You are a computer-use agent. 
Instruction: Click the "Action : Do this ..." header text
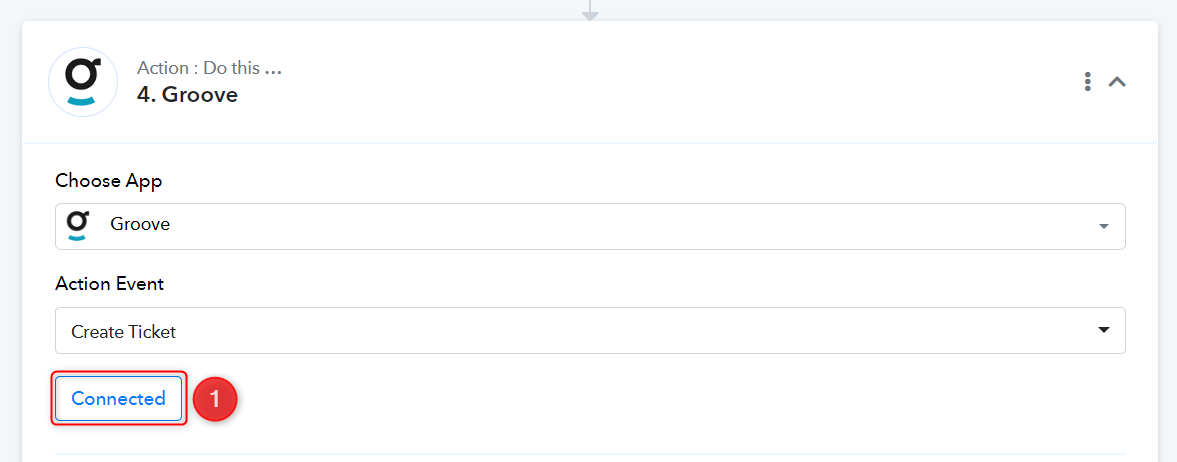tap(209, 68)
